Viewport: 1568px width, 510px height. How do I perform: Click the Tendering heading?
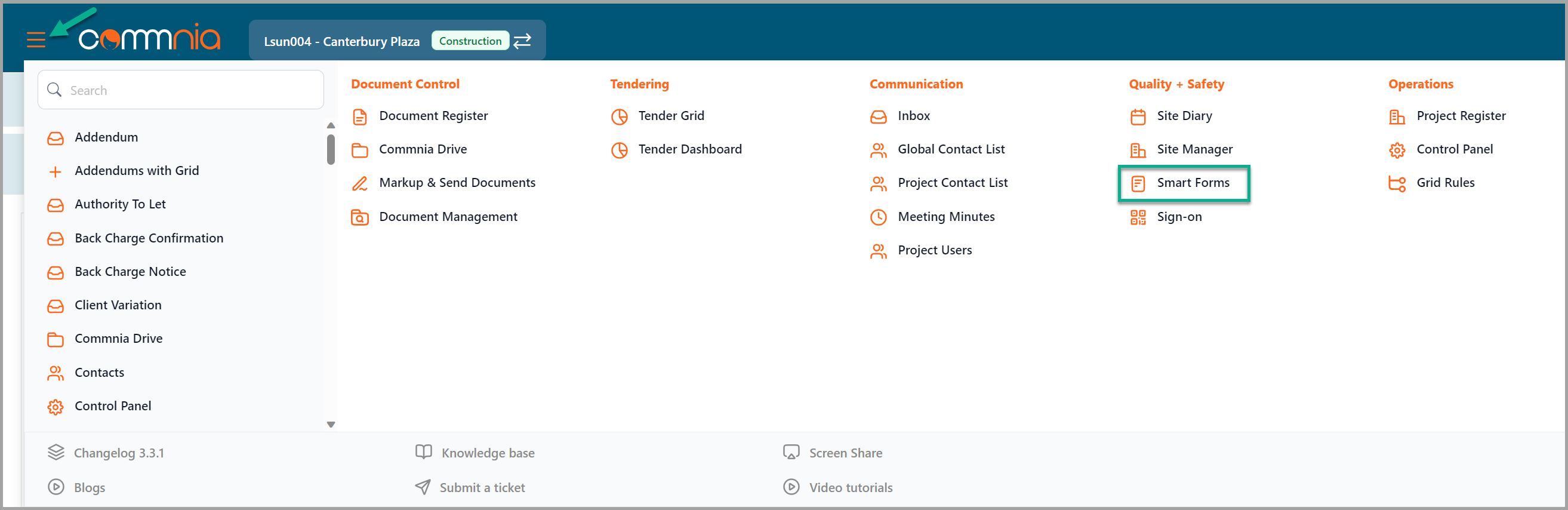click(639, 84)
